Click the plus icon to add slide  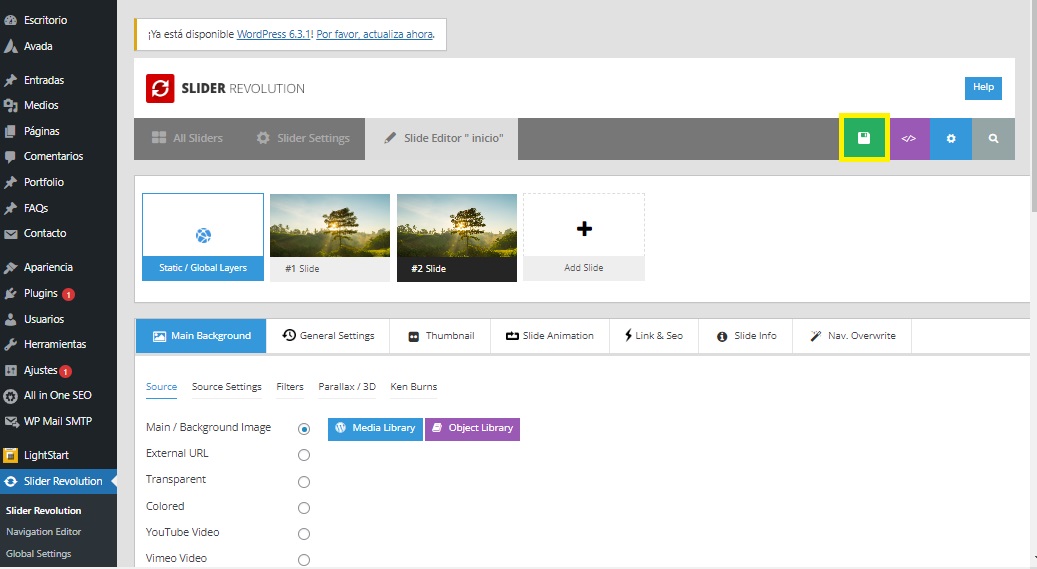click(x=584, y=228)
